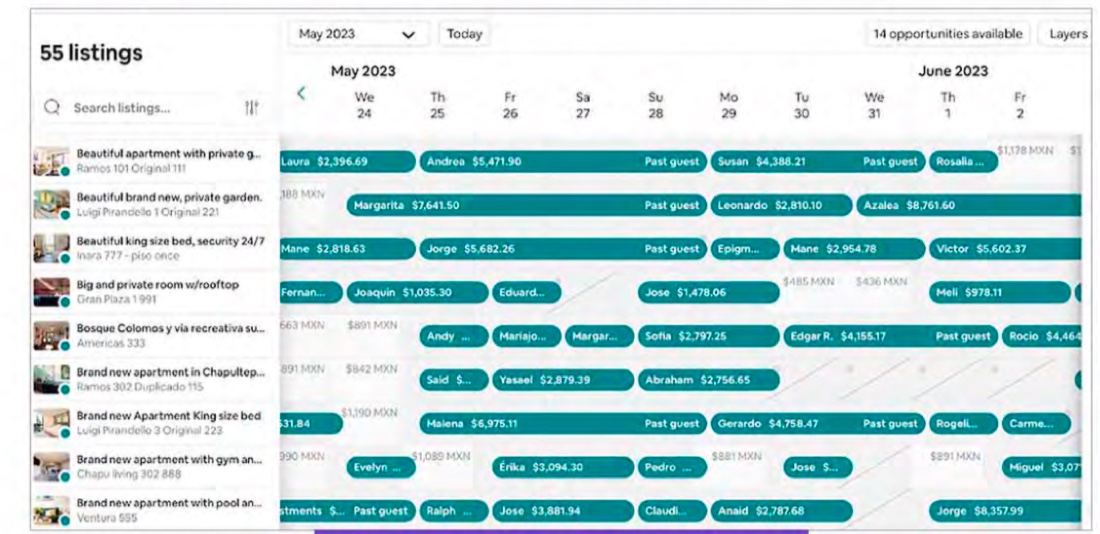Open Gerardo $4,758.47 reservation

pos(818,424)
